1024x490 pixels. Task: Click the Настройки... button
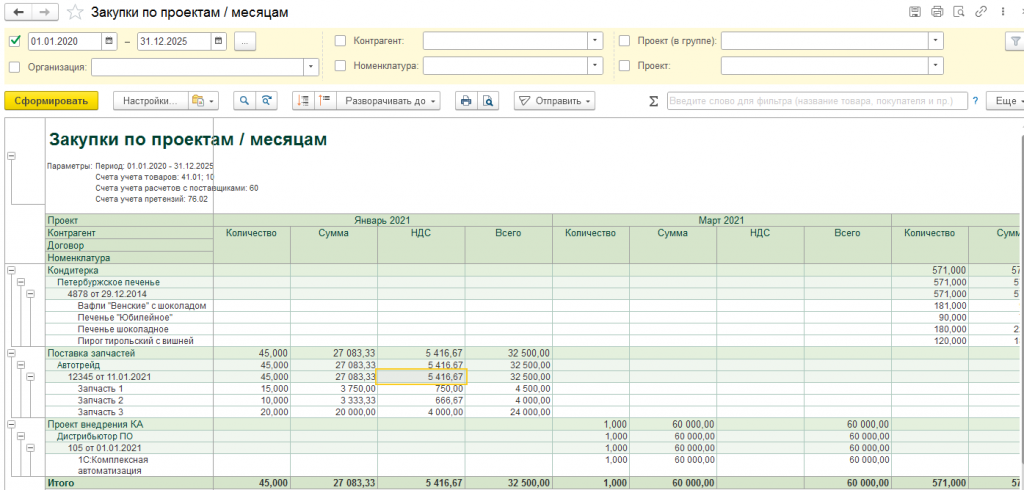click(x=152, y=101)
